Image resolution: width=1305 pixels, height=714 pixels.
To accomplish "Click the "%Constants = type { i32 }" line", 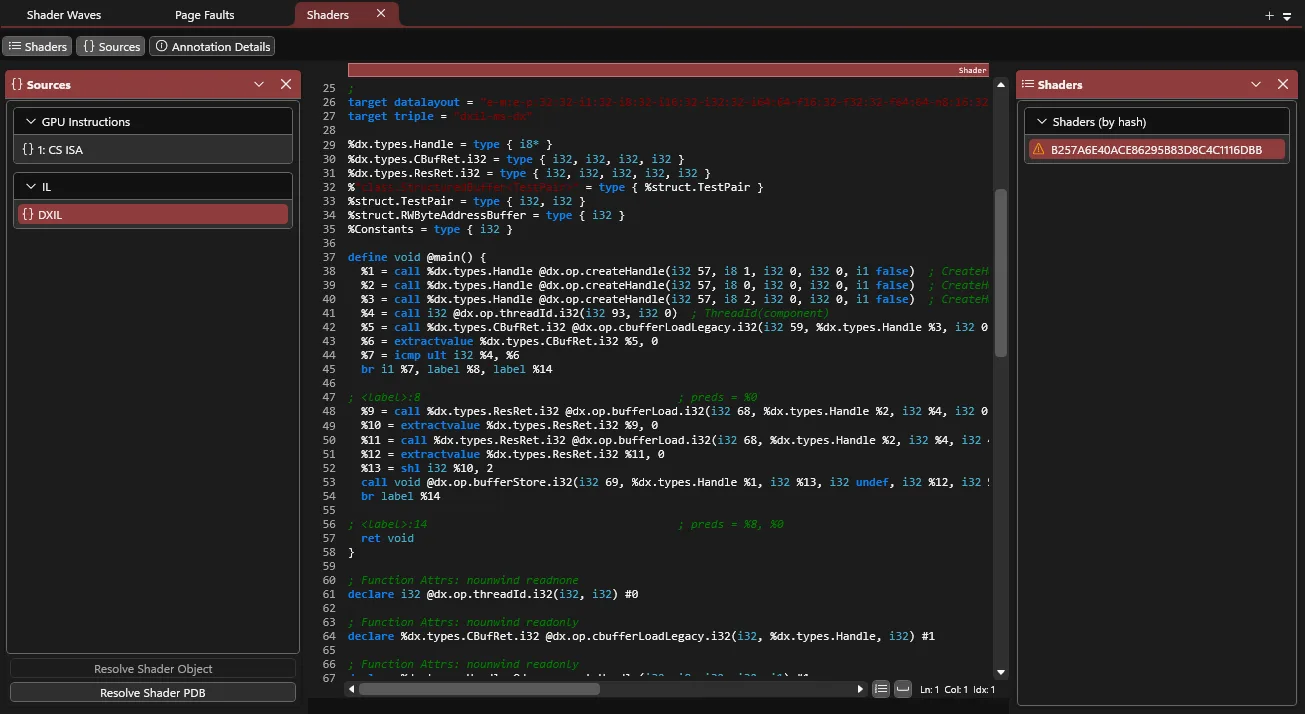I will 430,229.
